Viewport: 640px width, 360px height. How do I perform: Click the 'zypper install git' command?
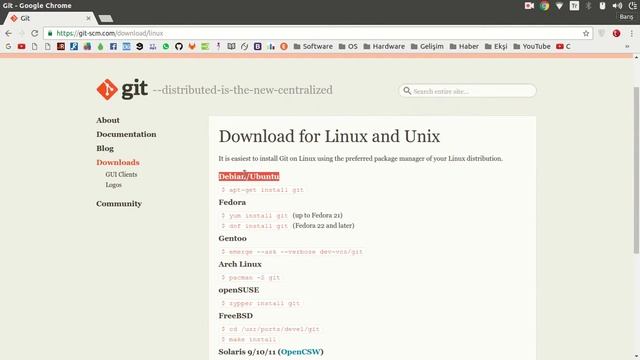click(260, 303)
